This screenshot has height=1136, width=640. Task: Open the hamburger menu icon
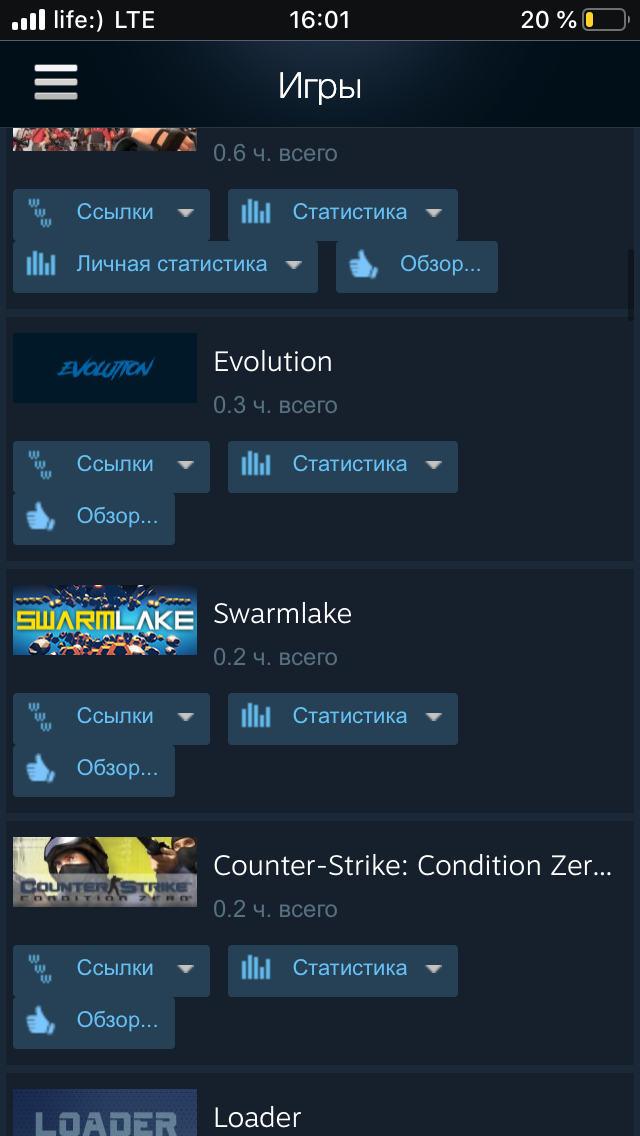click(56, 83)
